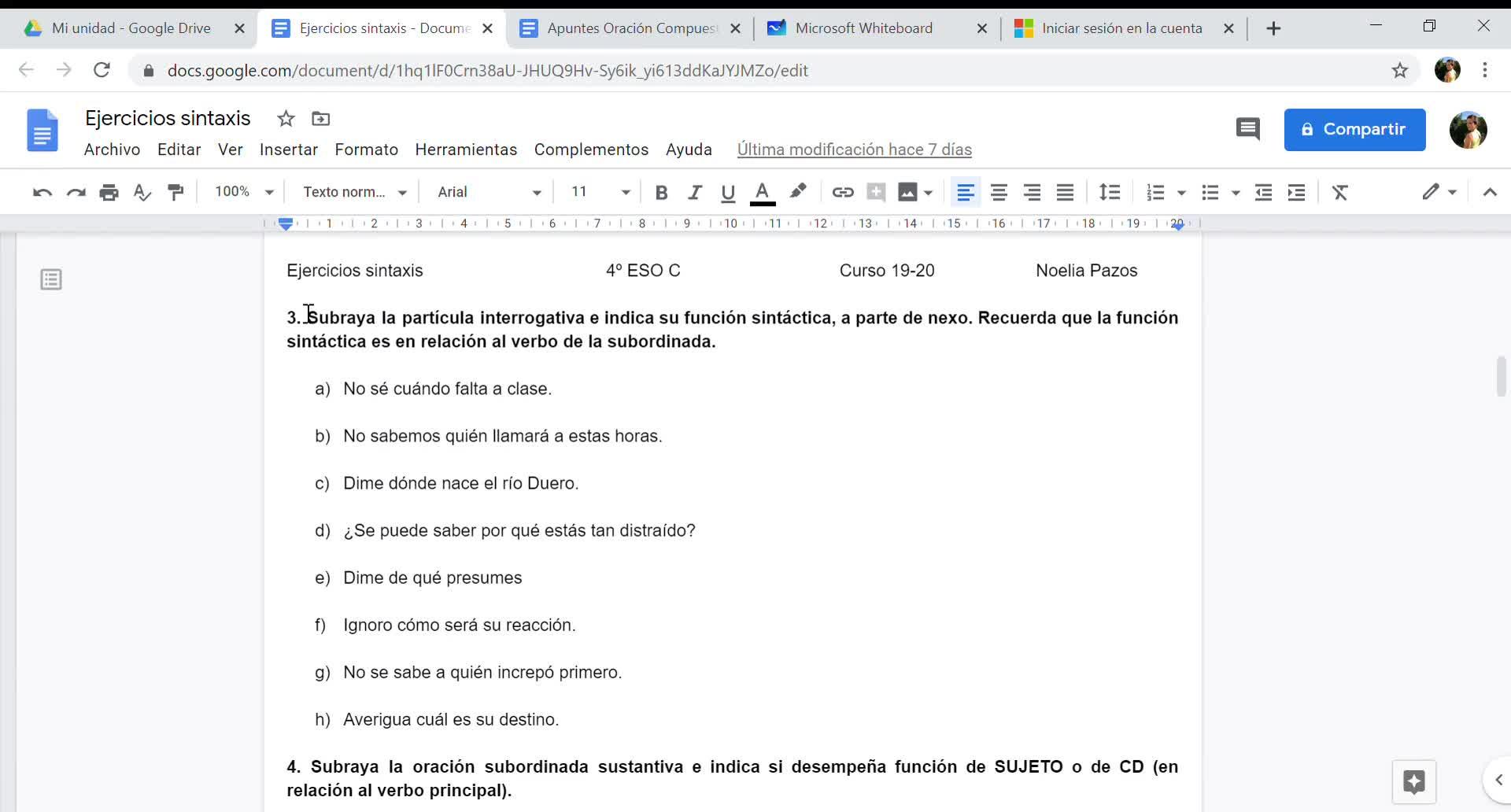Increase the paragraph indent
The width and height of the screenshot is (1511, 812).
coord(1296,192)
